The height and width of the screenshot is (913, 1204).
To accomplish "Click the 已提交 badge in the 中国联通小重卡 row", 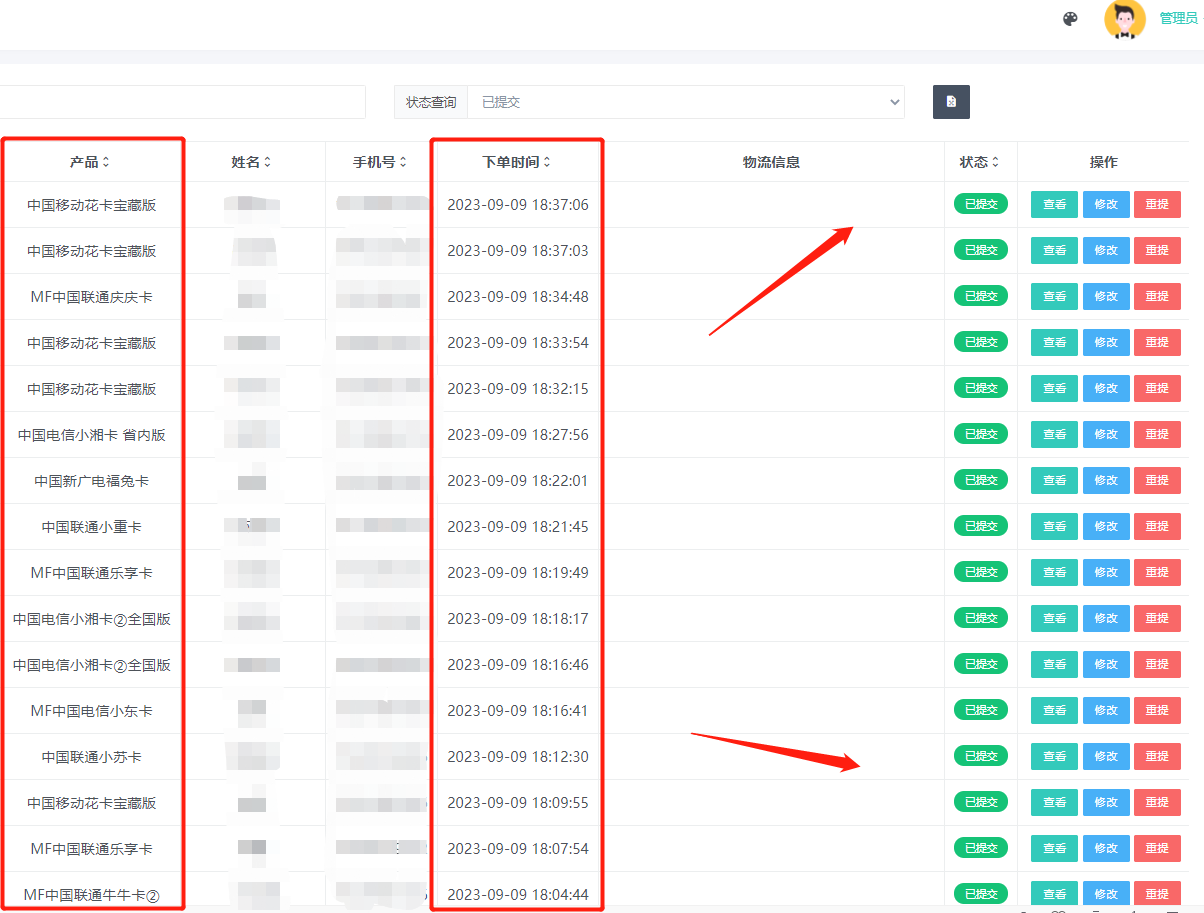I will (981, 526).
